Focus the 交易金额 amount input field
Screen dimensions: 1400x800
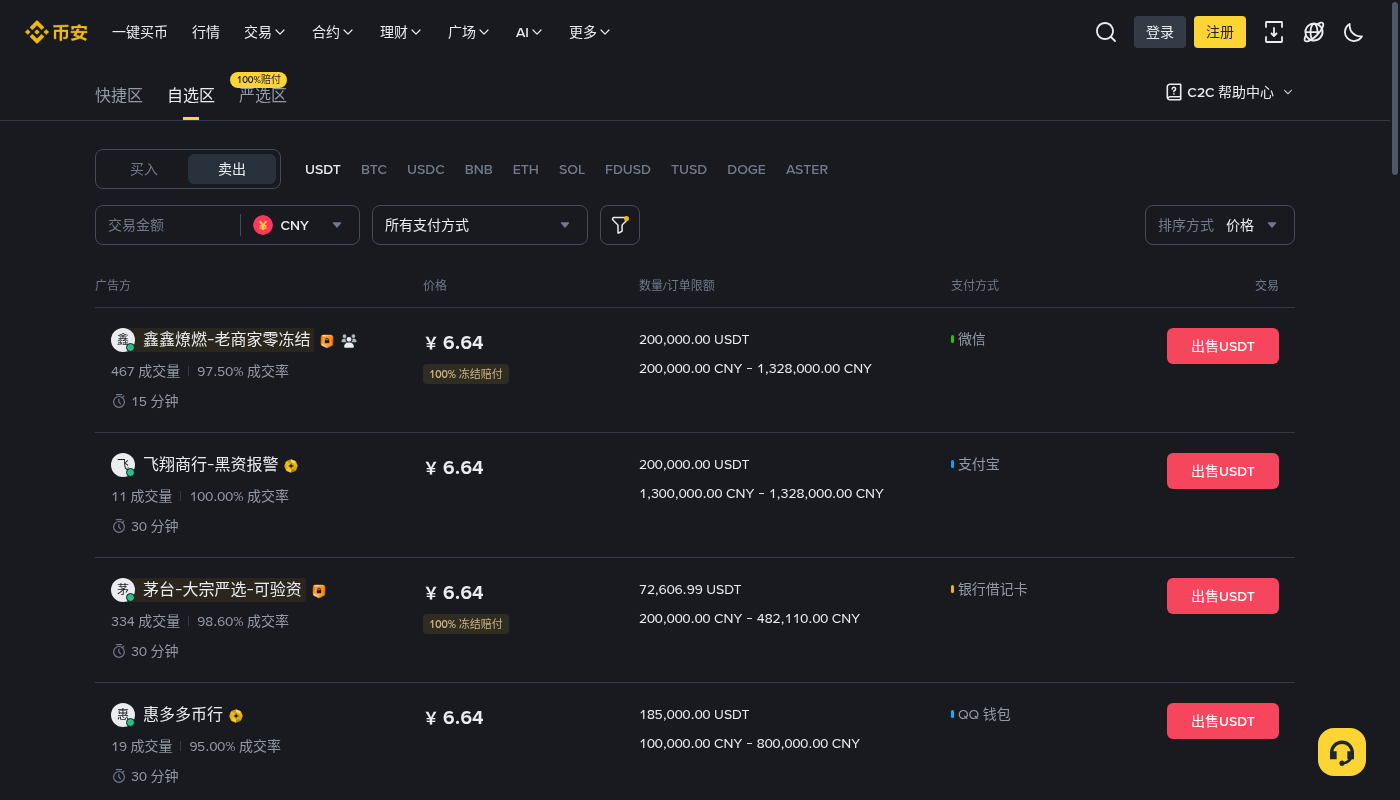click(166, 225)
